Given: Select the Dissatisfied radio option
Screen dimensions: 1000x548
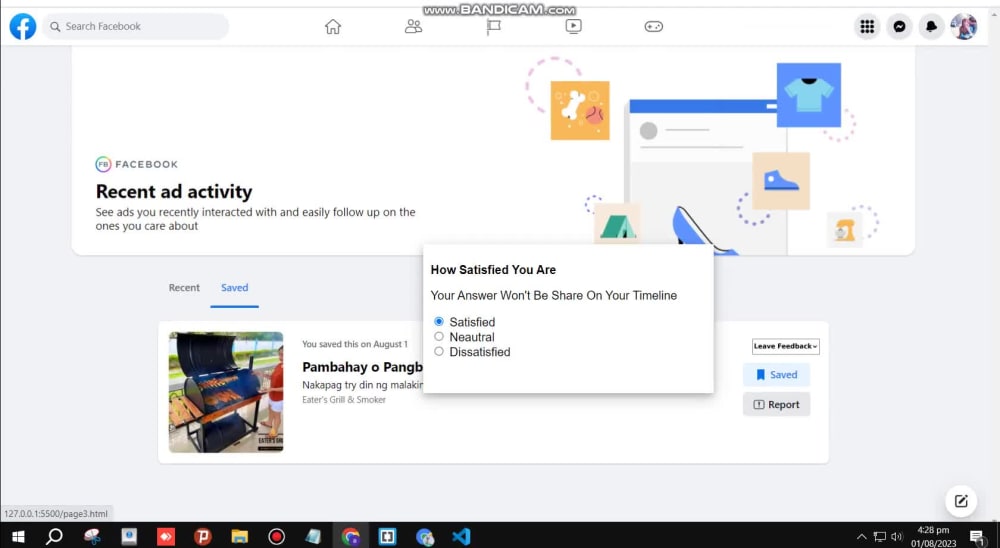Looking at the screenshot, I should coord(439,352).
